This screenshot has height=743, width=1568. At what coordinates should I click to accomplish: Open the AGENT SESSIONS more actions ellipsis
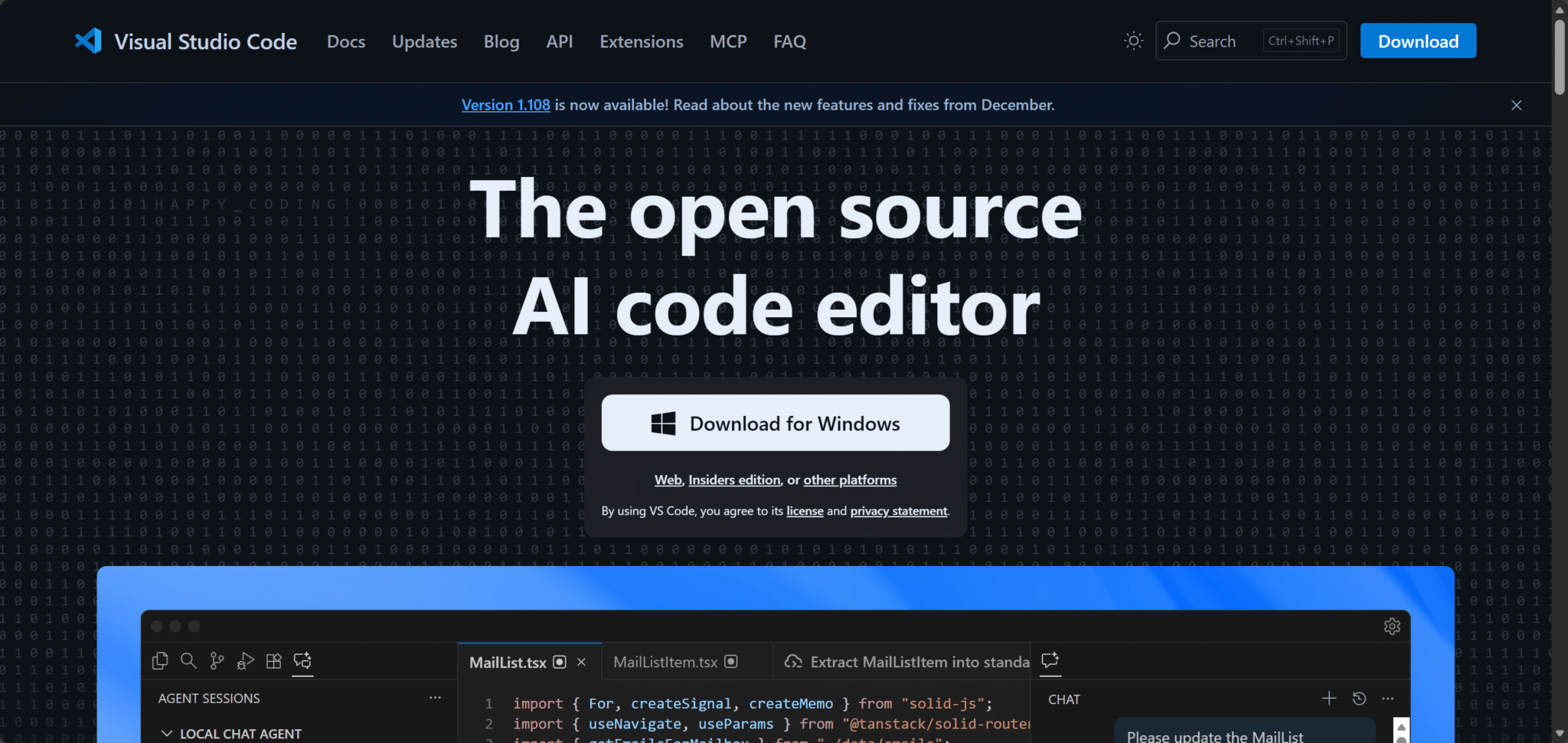[x=436, y=698]
